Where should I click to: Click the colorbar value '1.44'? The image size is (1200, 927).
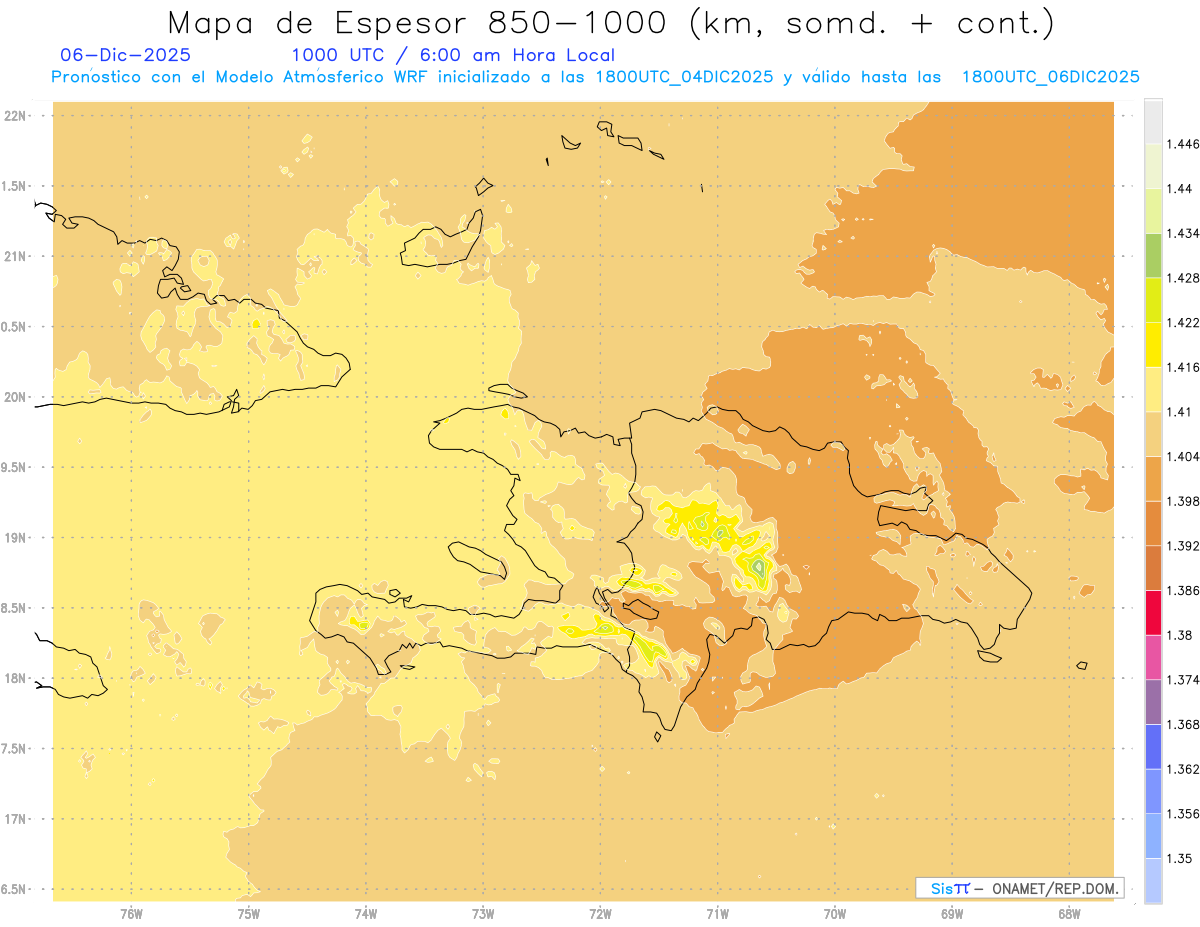[x=1181, y=188]
